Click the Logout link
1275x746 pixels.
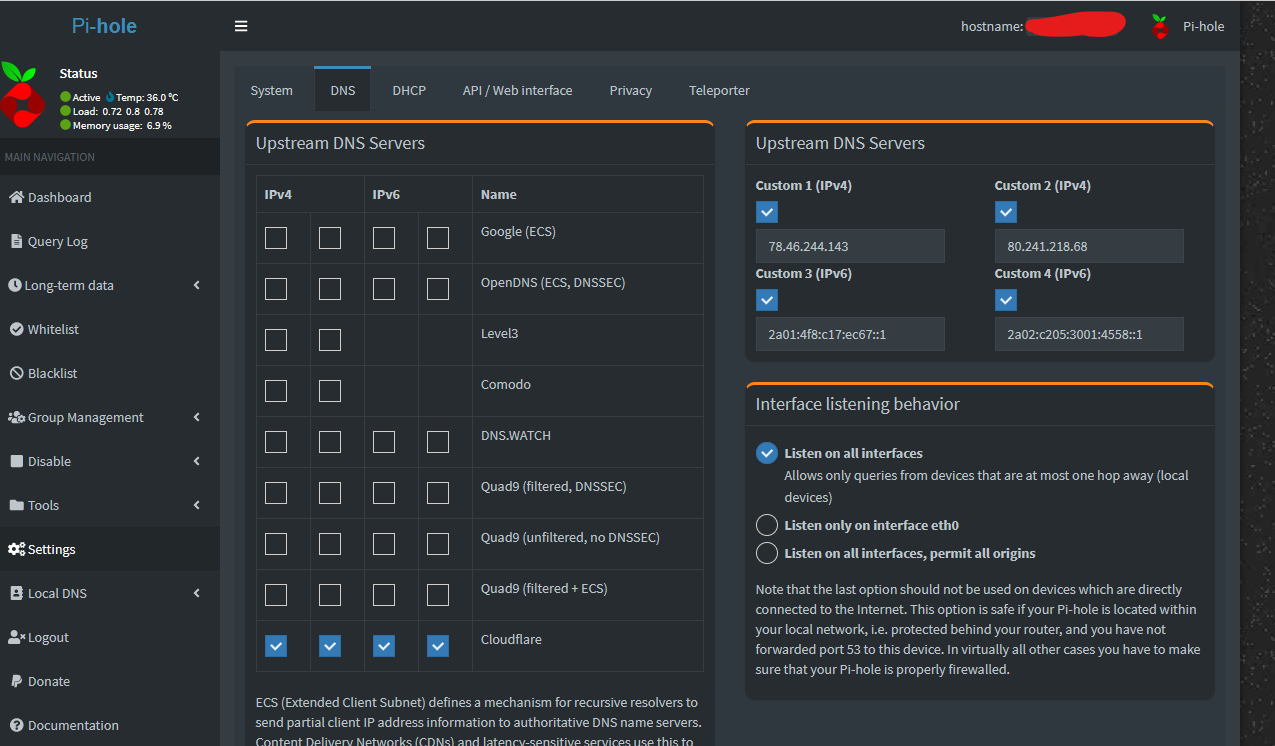tap(110, 637)
